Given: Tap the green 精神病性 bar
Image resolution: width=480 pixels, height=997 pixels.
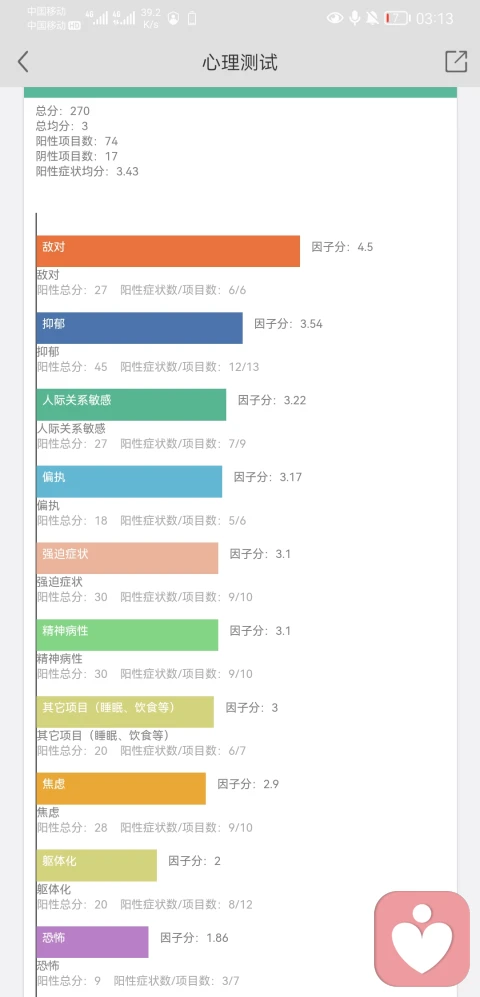Looking at the screenshot, I should 127,635.
